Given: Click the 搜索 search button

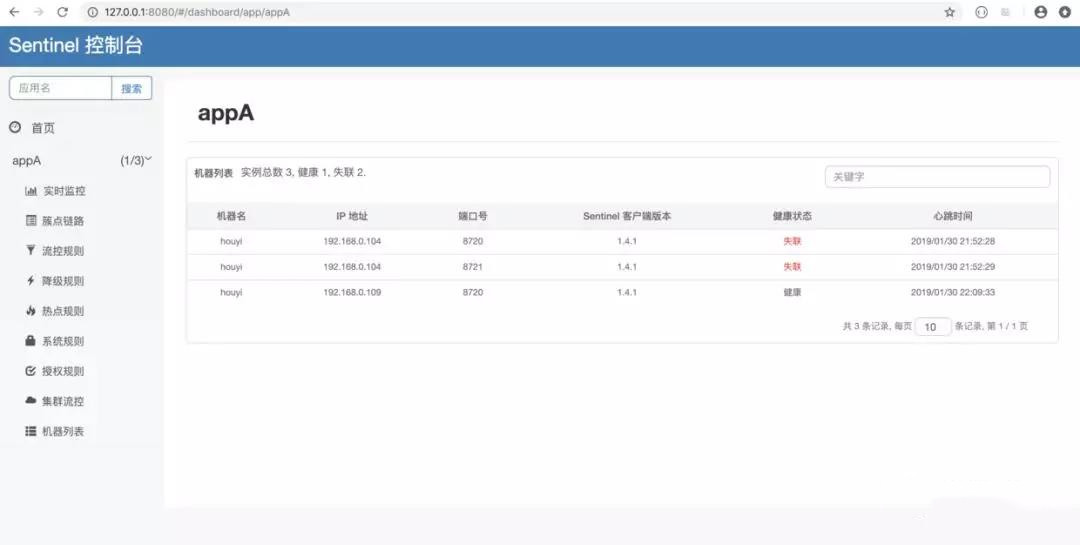Looking at the screenshot, I should coord(132,88).
